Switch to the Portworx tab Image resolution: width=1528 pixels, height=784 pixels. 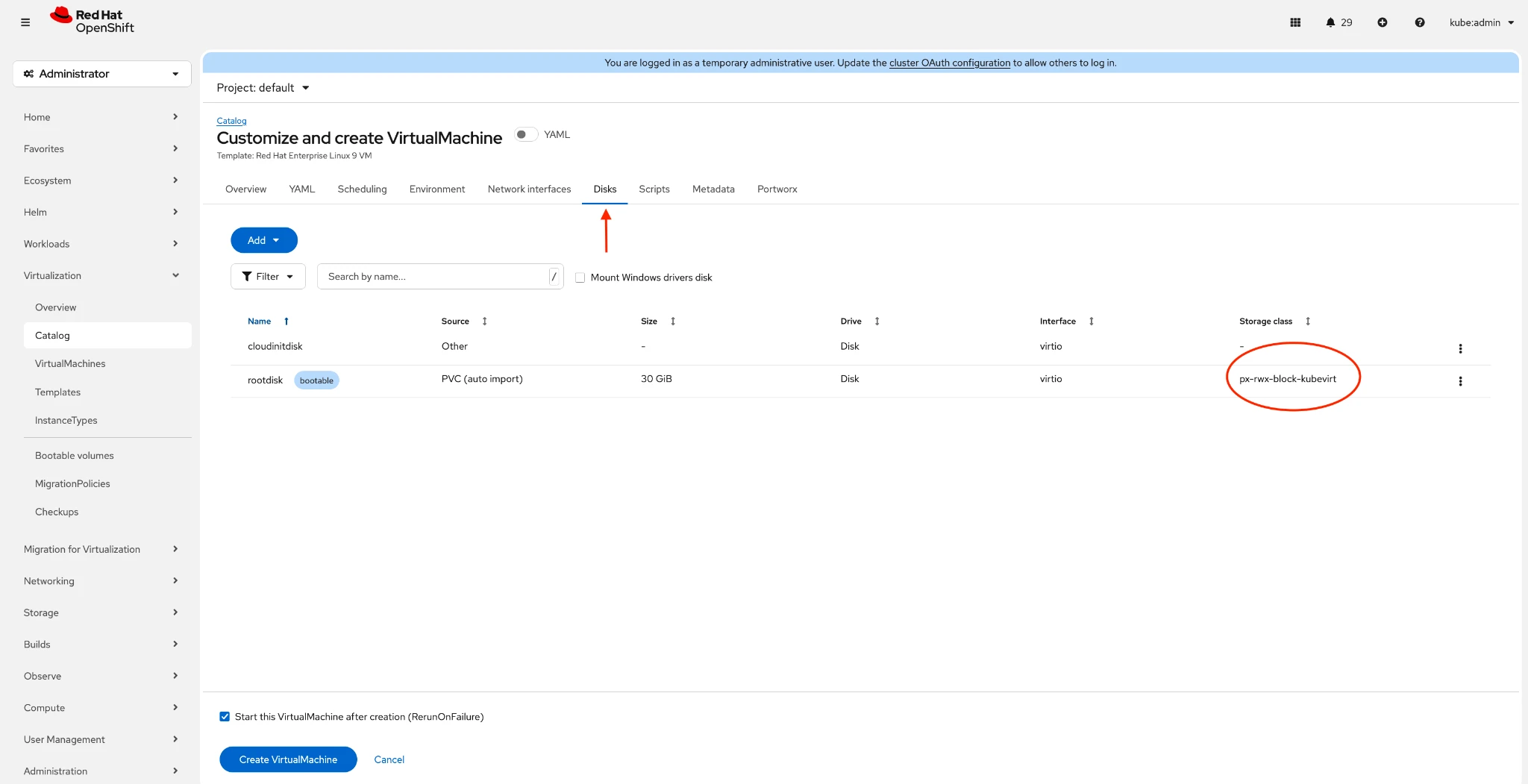click(x=777, y=189)
